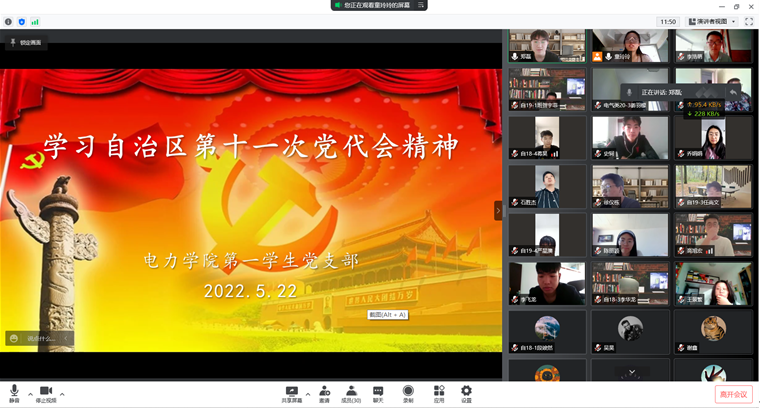This screenshot has height=410, width=760.
Task: Show more participants with down chevron
Action: pos(632,372)
